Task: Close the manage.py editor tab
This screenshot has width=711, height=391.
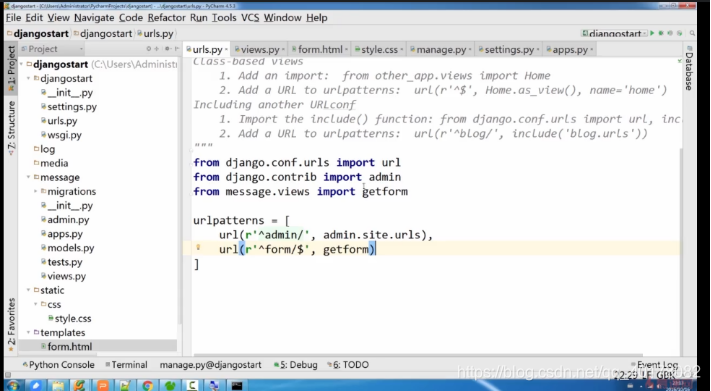Action: tap(470, 49)
